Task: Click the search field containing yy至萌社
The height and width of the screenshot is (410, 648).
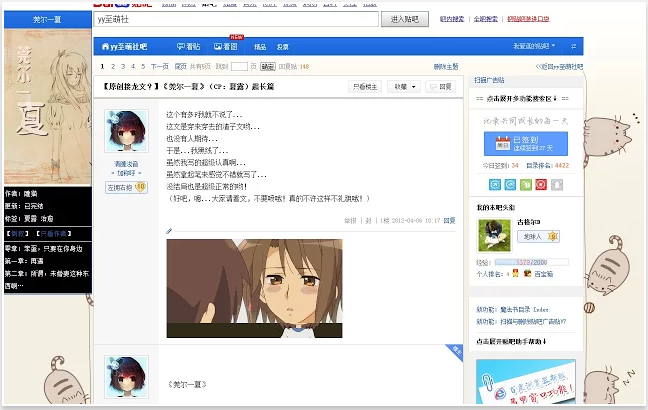Action: click(x=236, y=19)
